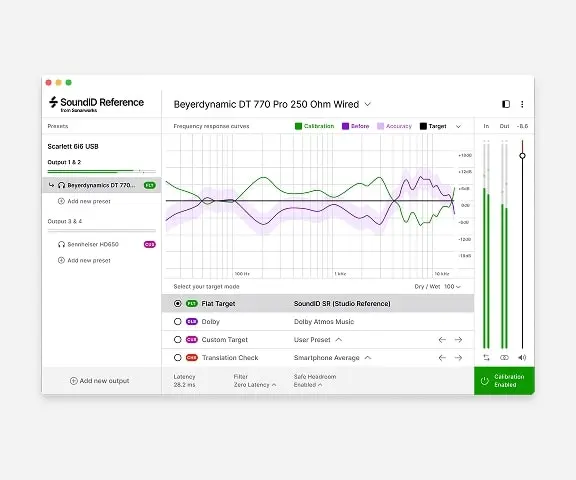The image size is (576, 480).
Task: Click the Output 1 & 2 level bar
Action: [102, 171]
